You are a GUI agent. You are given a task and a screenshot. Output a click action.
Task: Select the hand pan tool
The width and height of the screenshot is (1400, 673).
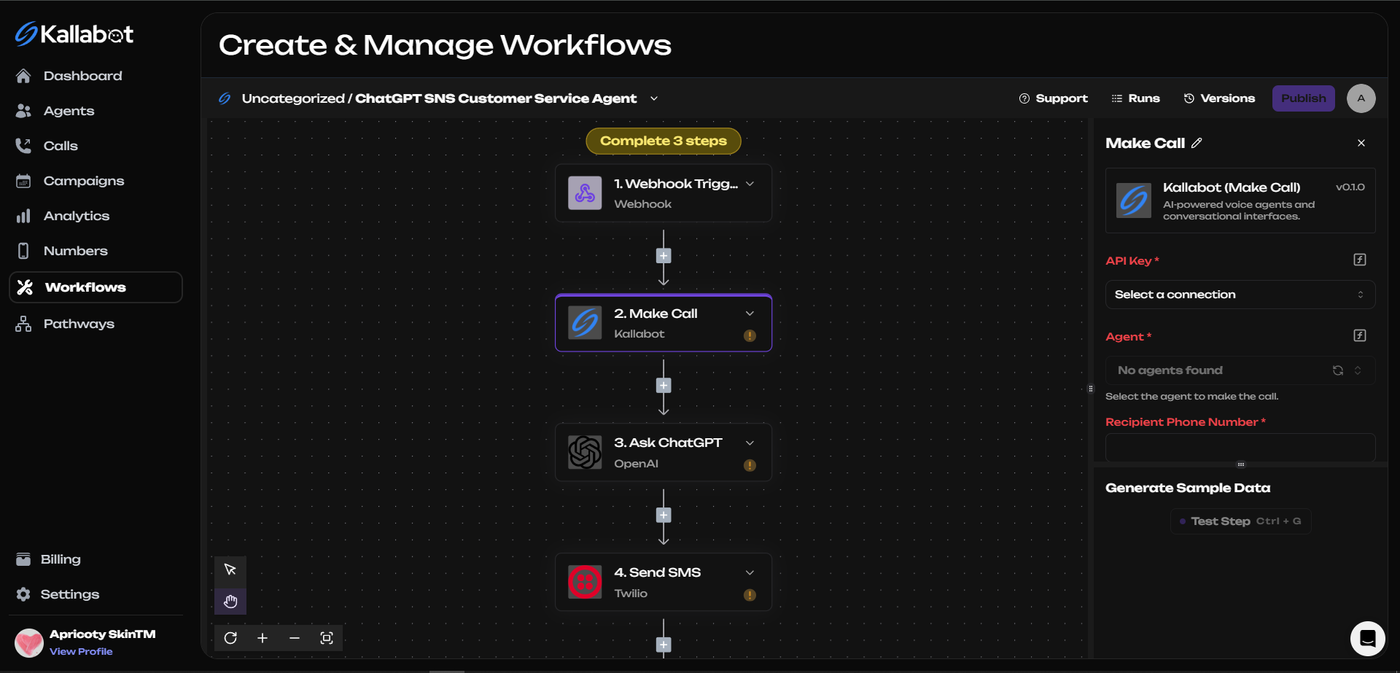(230, 601)
